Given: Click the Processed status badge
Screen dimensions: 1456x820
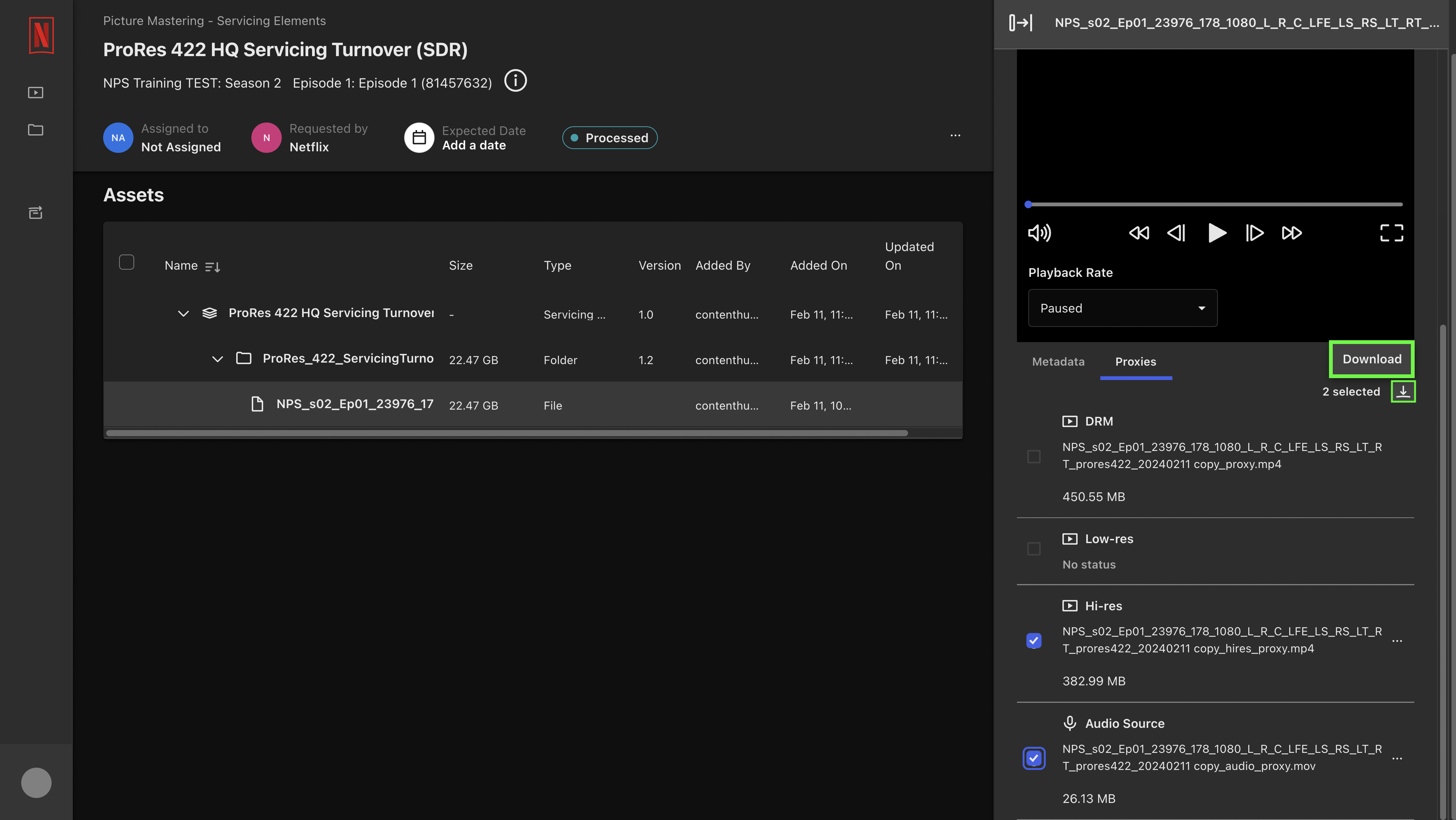Looking at the screenshot, I should point(609,137).
